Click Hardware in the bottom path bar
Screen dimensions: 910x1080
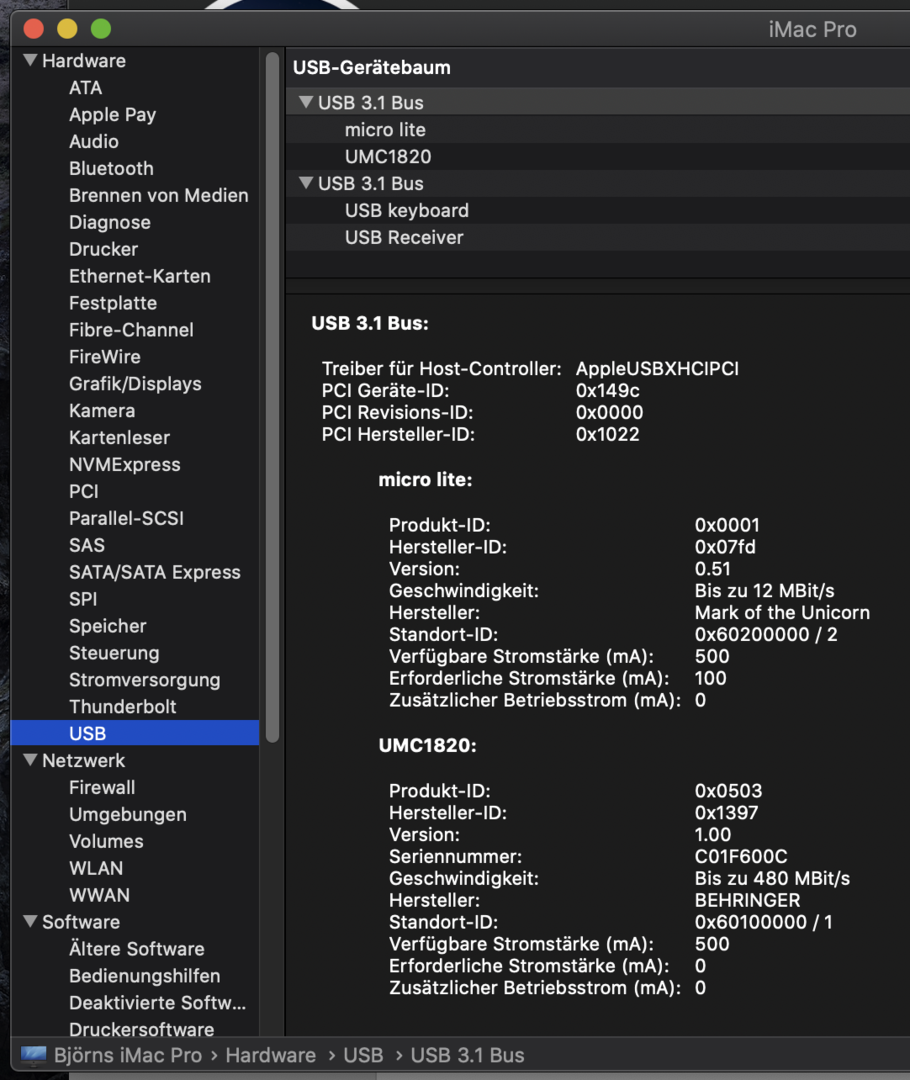(270, 1055)
